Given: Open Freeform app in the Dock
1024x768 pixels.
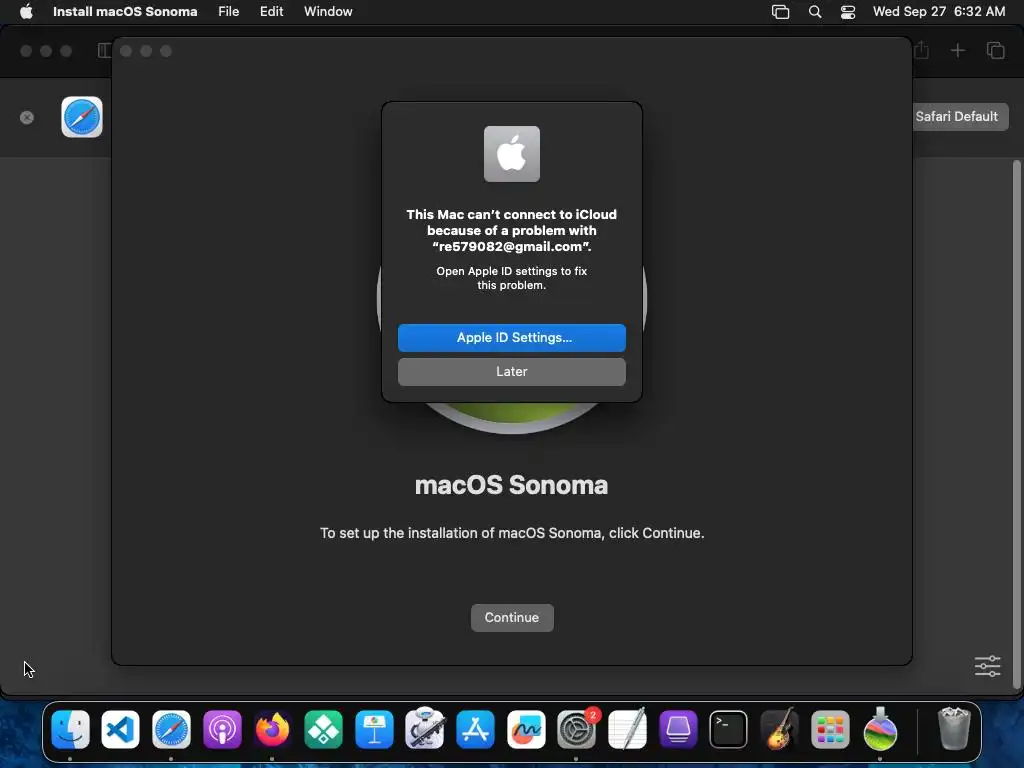Looking at the screenshot, I should point(526,729).
